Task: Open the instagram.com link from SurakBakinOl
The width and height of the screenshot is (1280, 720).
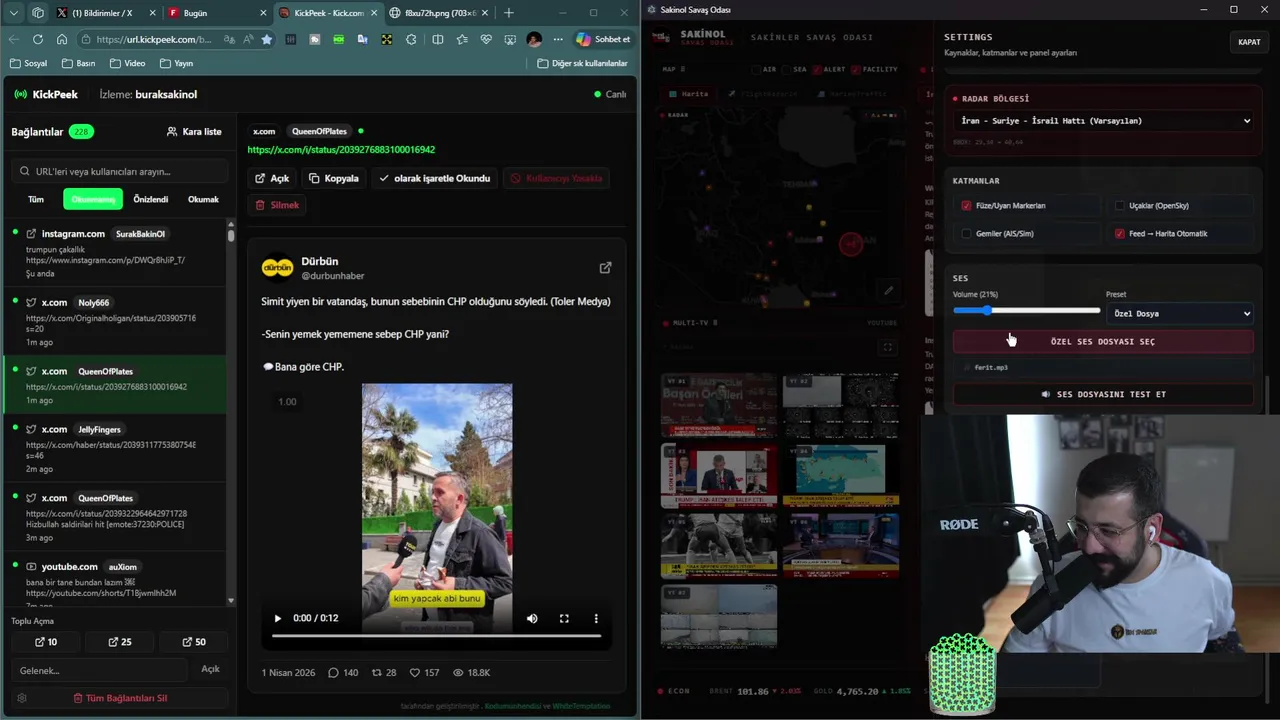Action: [115, 253]
